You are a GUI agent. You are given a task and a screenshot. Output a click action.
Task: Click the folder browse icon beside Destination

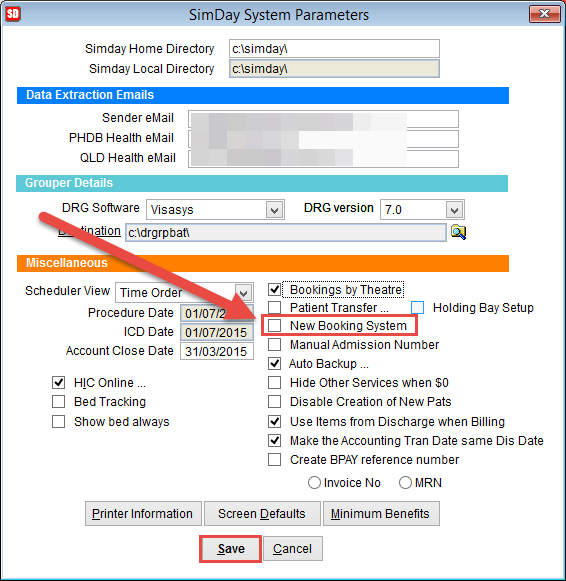click(458, 232)
